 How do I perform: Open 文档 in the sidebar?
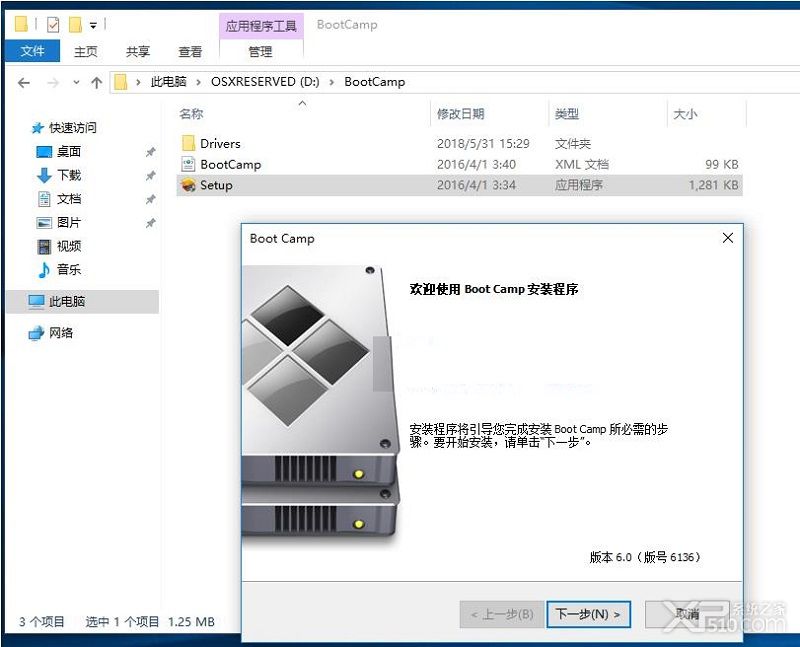(69, 199)
